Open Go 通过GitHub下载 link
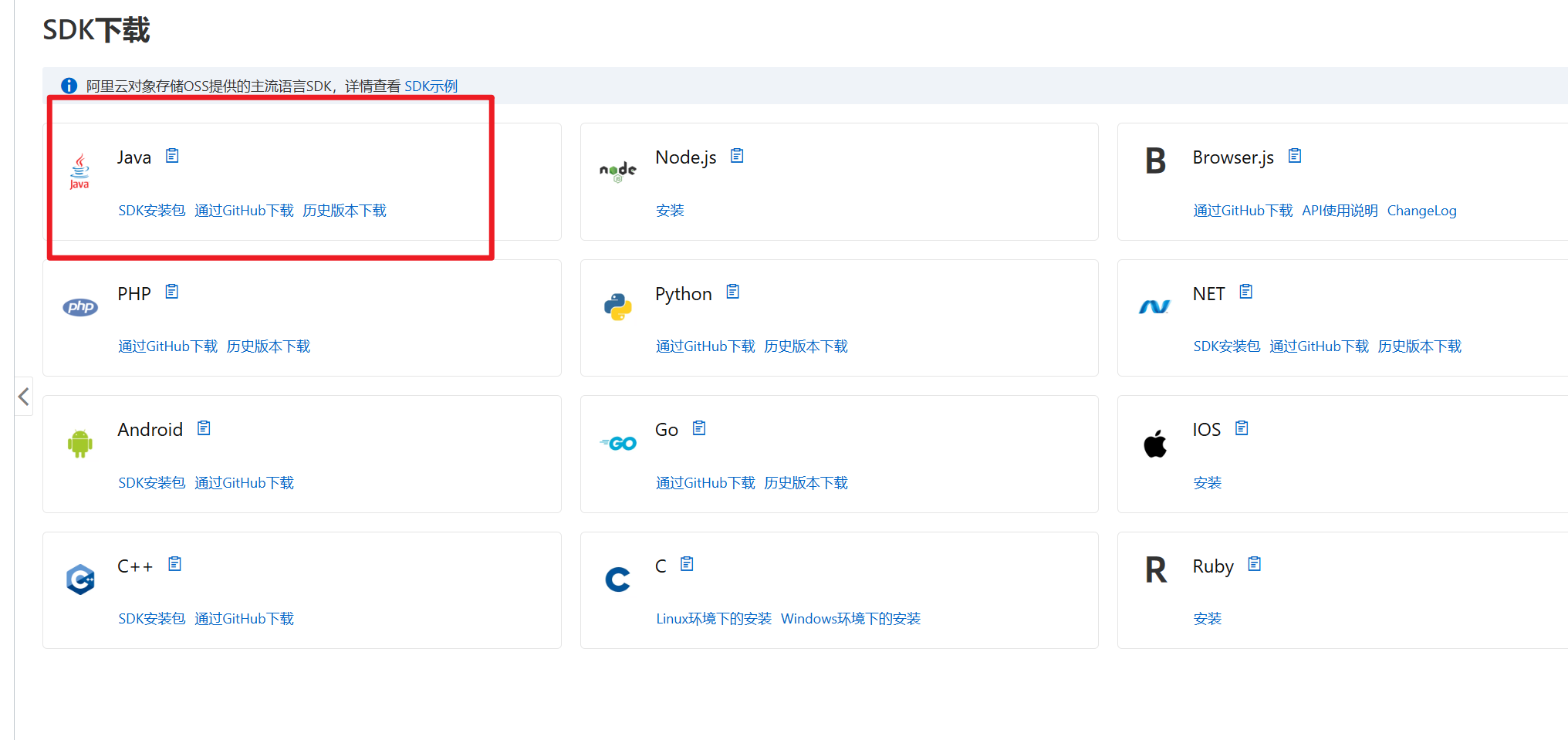Image resolution: width=1568 pixels, height=740 pixels. (x=706, y=483)
